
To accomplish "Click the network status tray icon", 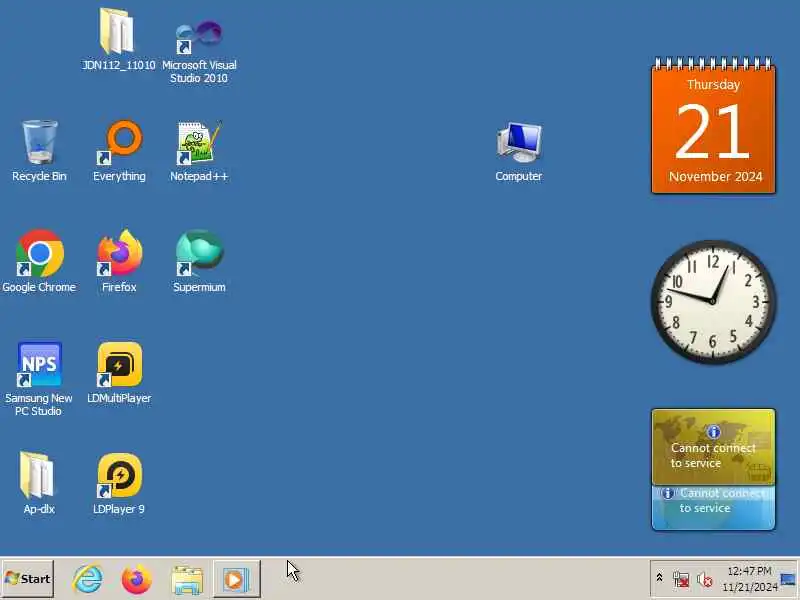I will [681, 580].
